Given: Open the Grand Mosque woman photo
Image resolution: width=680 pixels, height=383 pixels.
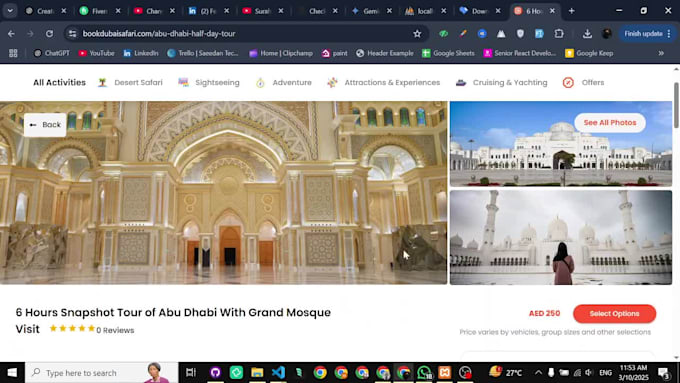Looking at the screenshot, I should coord(561,237).
